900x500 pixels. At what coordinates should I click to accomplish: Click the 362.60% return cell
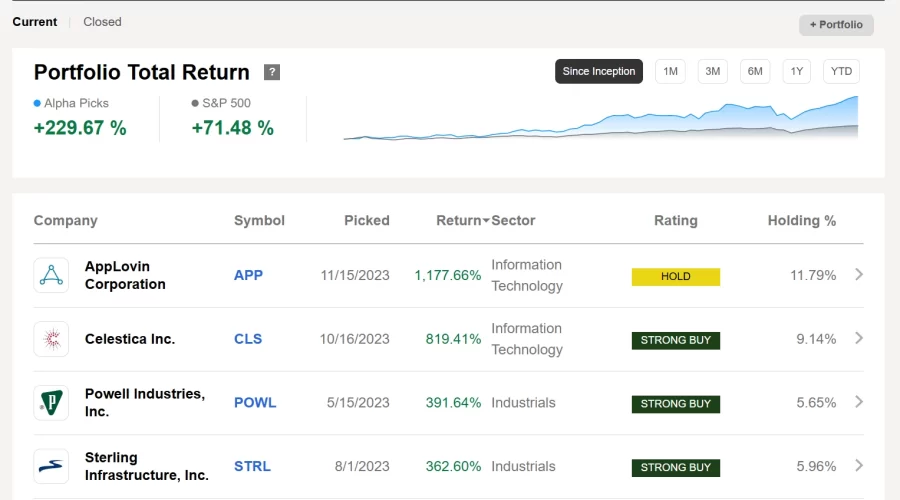coord(453,466)
